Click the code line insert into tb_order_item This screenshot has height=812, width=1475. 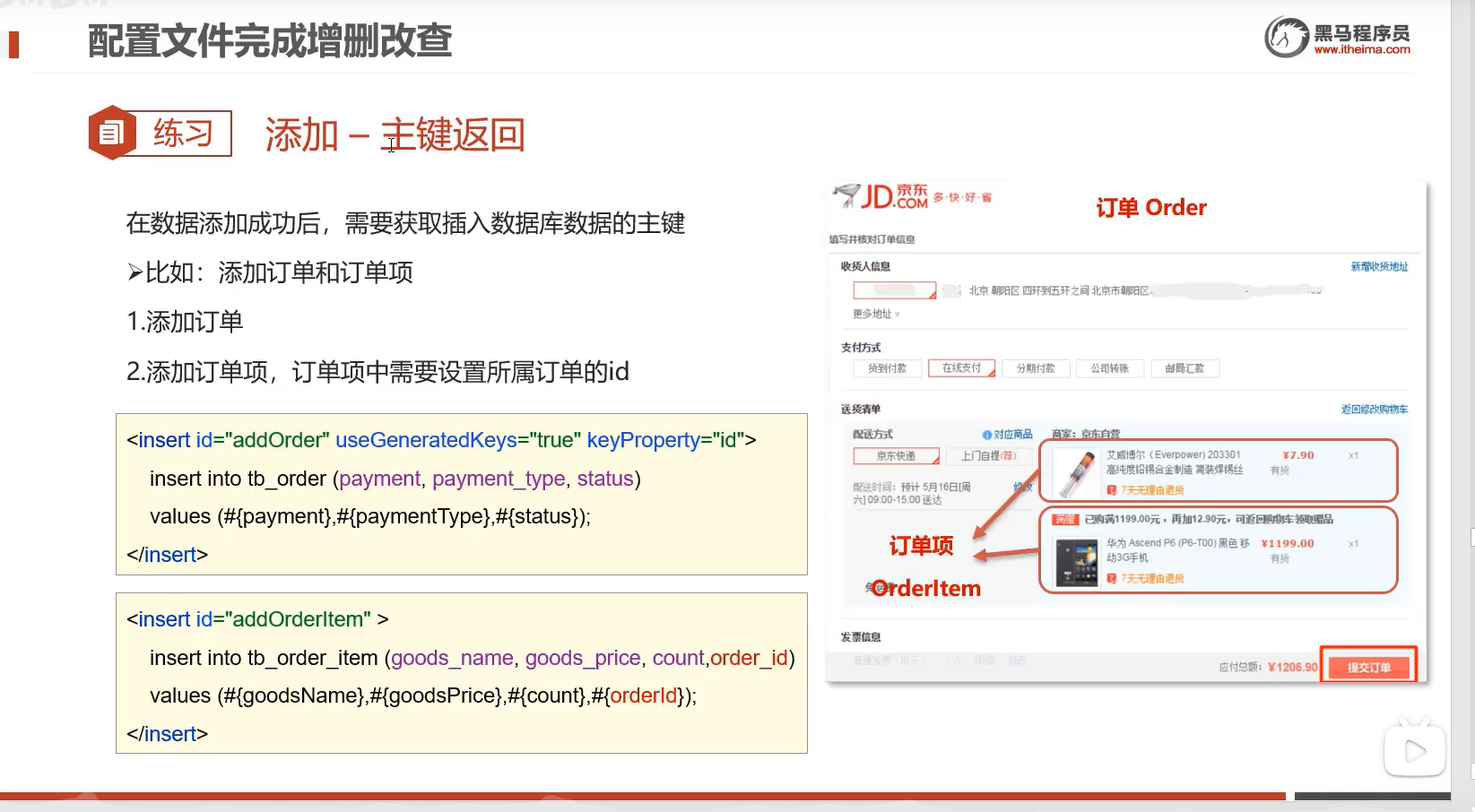pyautogui.click(x=473, y=658)
